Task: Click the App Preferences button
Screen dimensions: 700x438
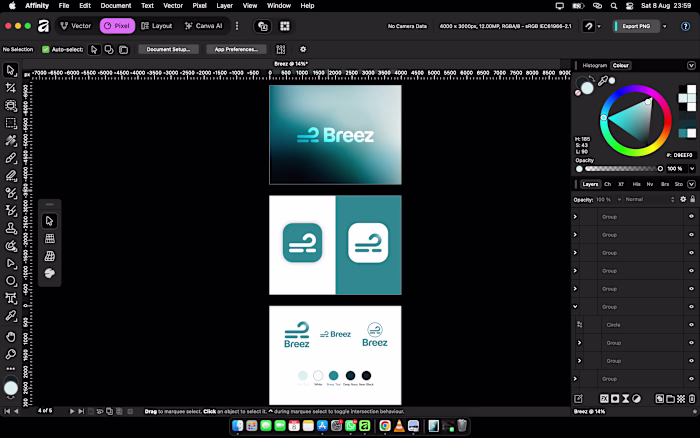Action: pos(236,49)
